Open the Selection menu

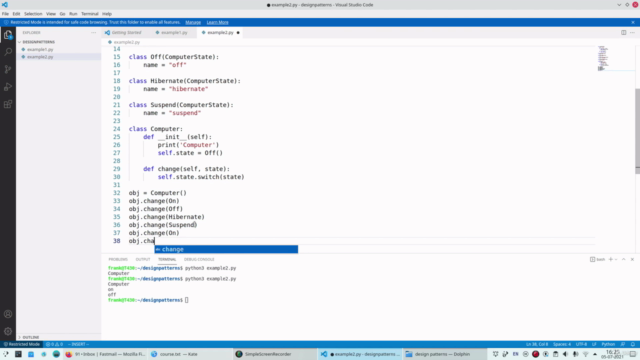(33, 14)
